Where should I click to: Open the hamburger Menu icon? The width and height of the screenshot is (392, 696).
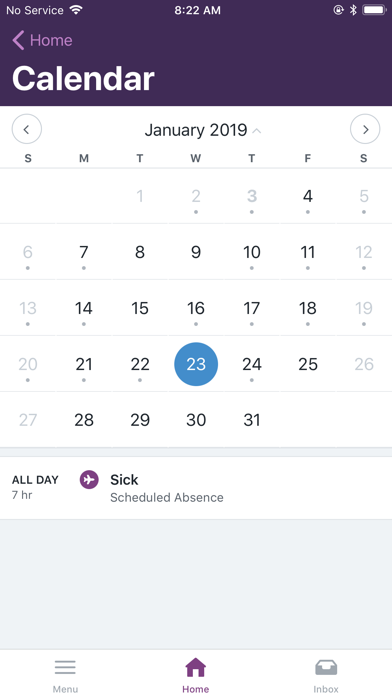point(65,667)
